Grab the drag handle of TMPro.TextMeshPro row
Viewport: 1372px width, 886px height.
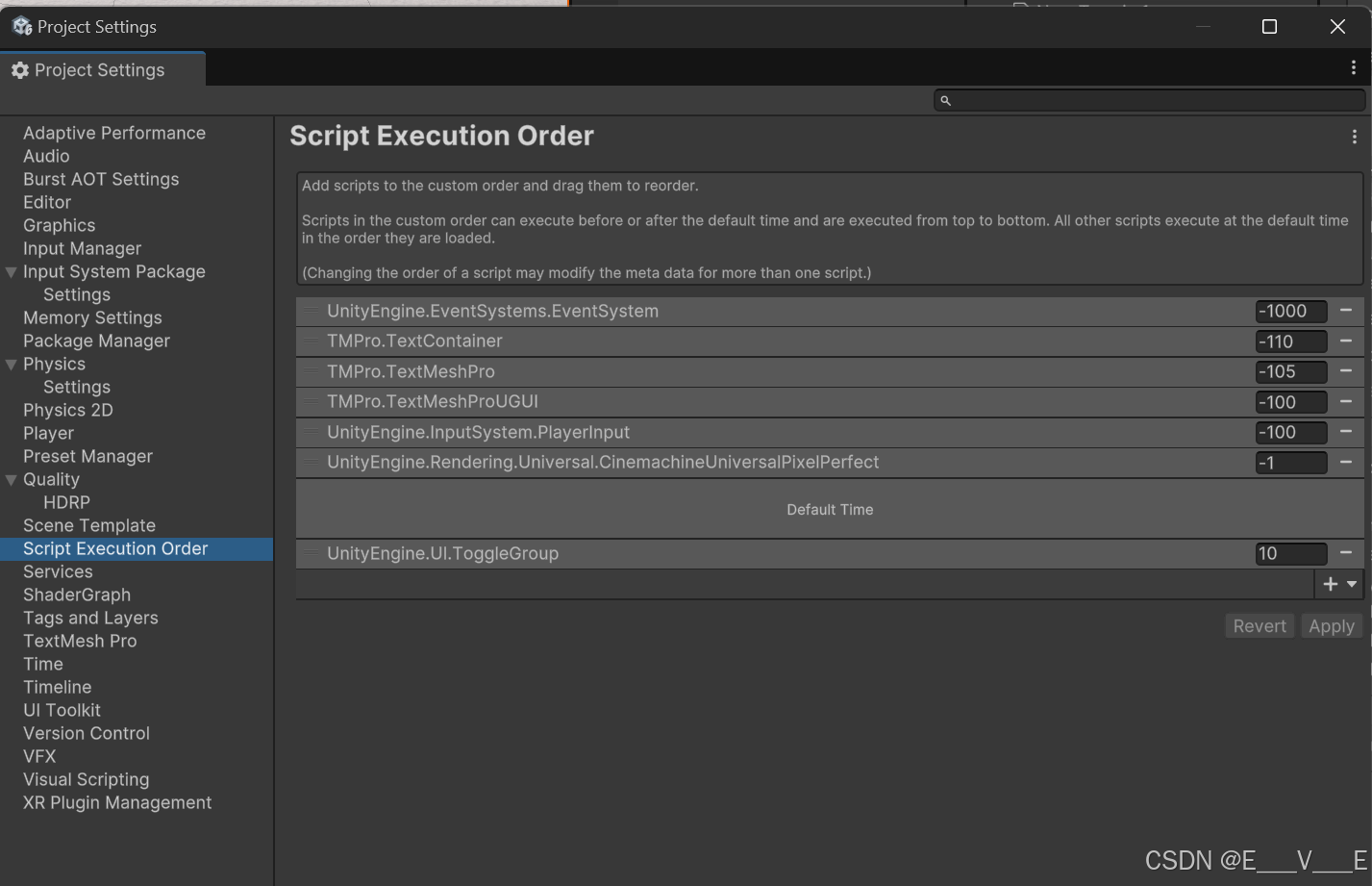tap(312, 371)
